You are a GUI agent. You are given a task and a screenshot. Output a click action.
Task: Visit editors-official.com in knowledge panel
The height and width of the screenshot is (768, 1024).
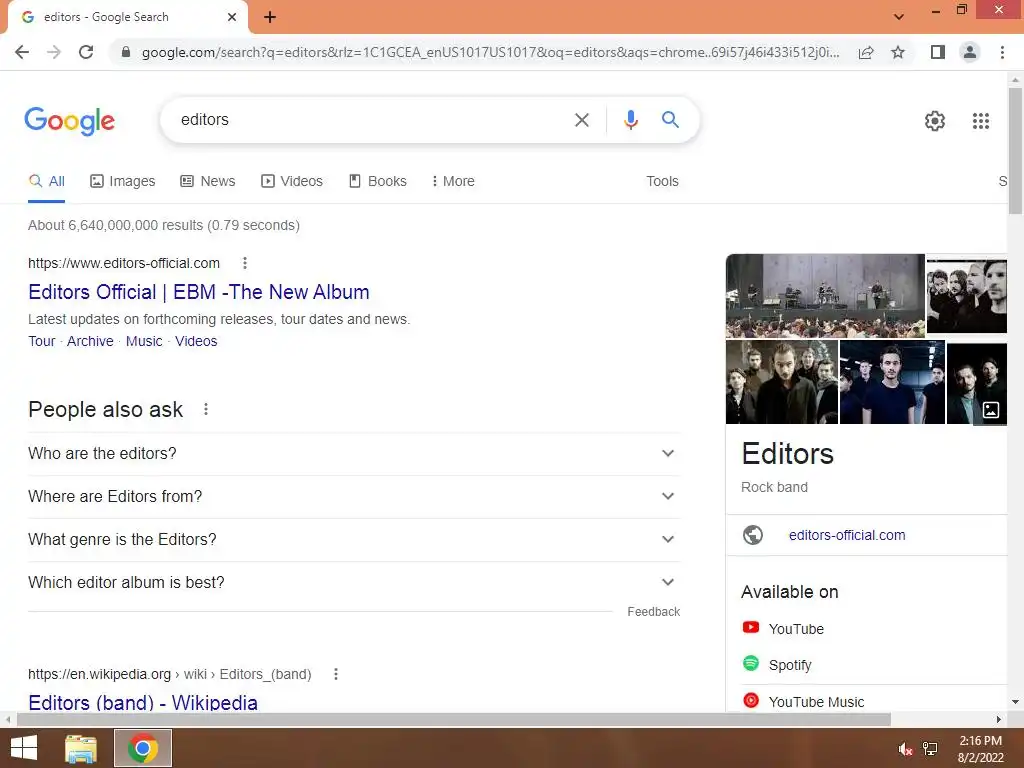coord(847,535)
